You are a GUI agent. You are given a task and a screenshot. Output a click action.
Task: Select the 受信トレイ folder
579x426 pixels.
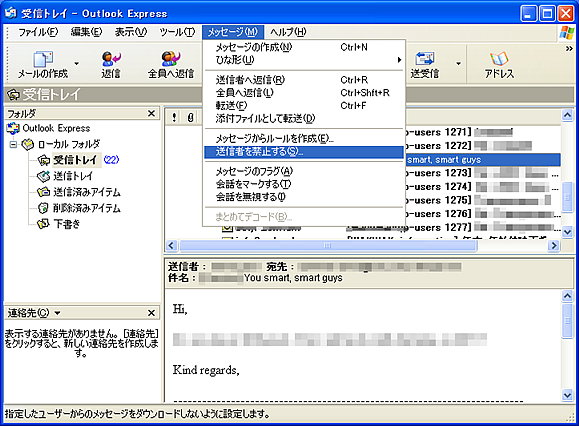(x=75, y=160)
